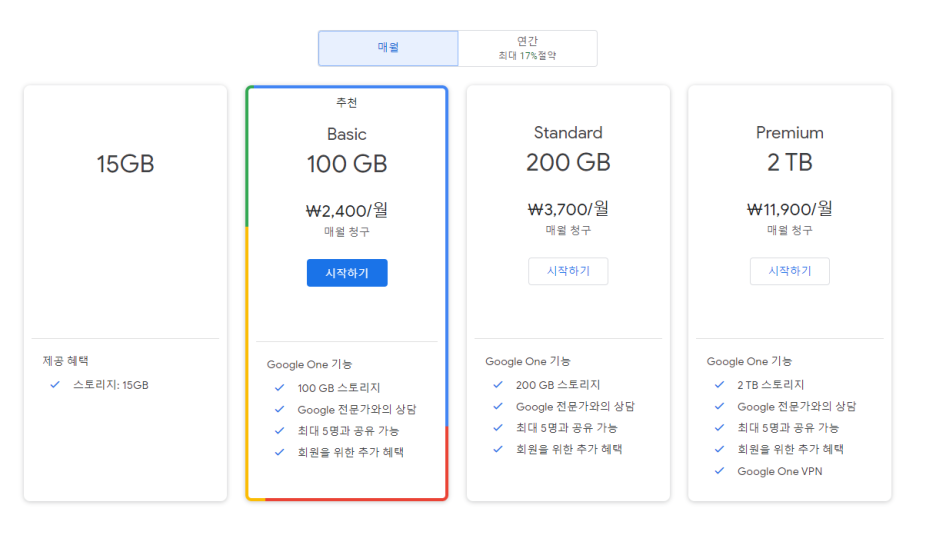Click checkmark next to Premium 최대 5명과 공유 가능

pos(719,428)
